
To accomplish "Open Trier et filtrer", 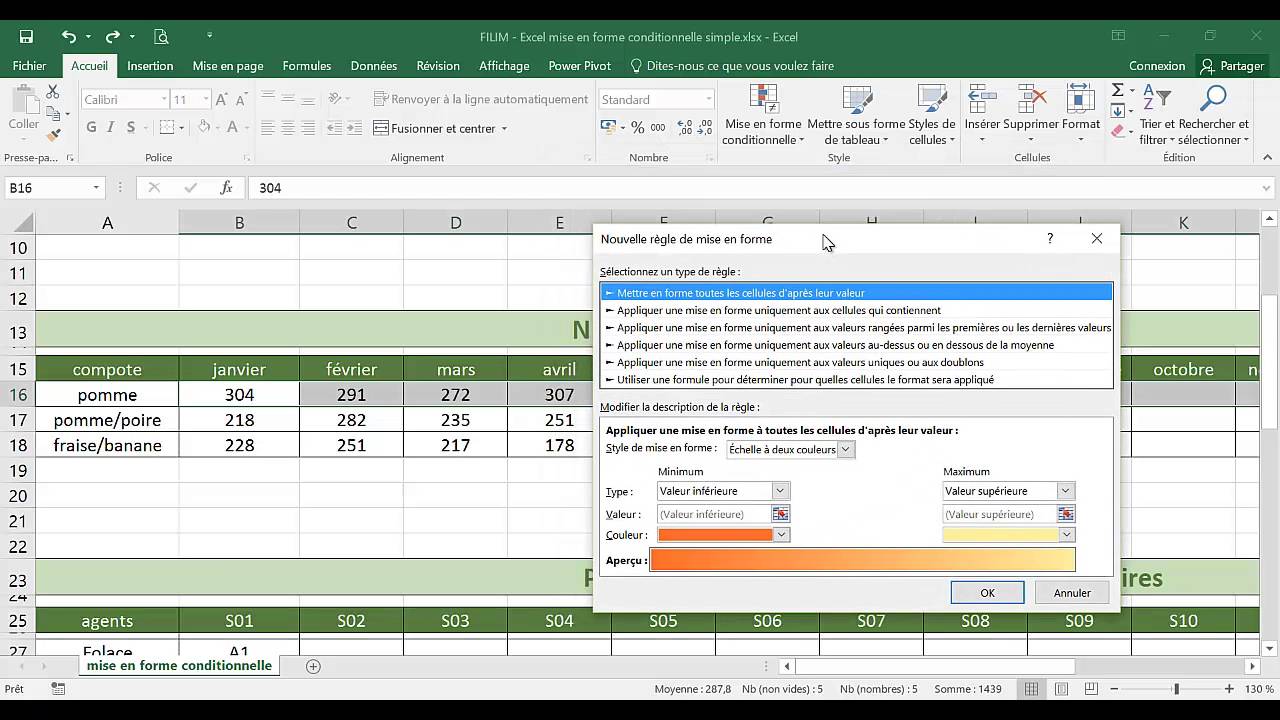I will click(1157, 115).
